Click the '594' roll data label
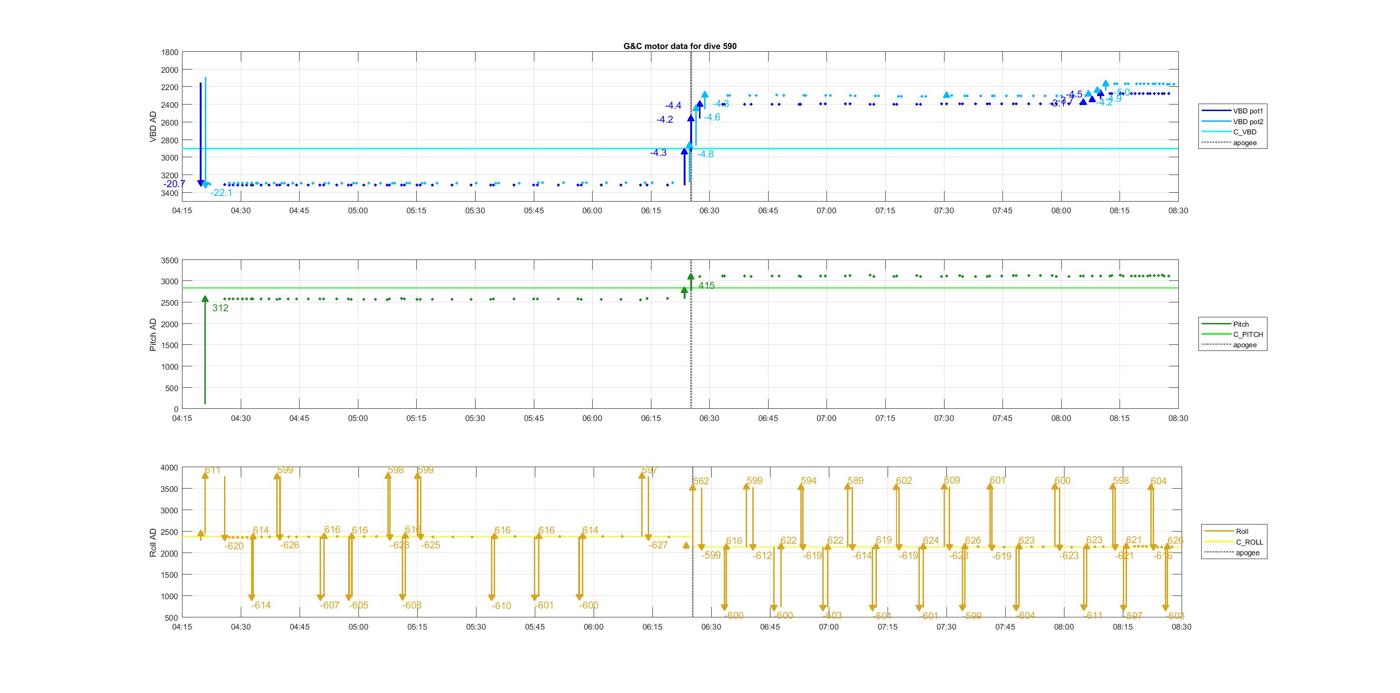Image resolution: width=1400 pixels, height=693 pixels. (808, 481)
